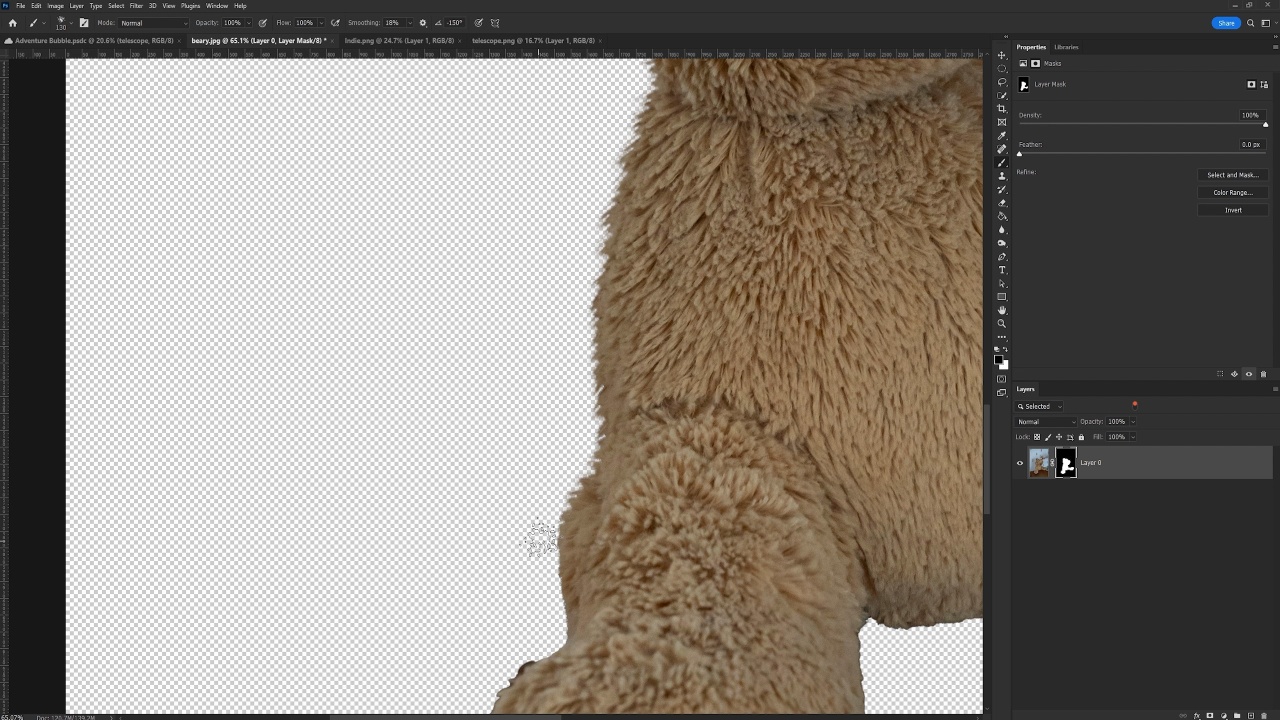The image size is (1280, 720).
Task: Select the Crop tool
Action: point(1002,109)
